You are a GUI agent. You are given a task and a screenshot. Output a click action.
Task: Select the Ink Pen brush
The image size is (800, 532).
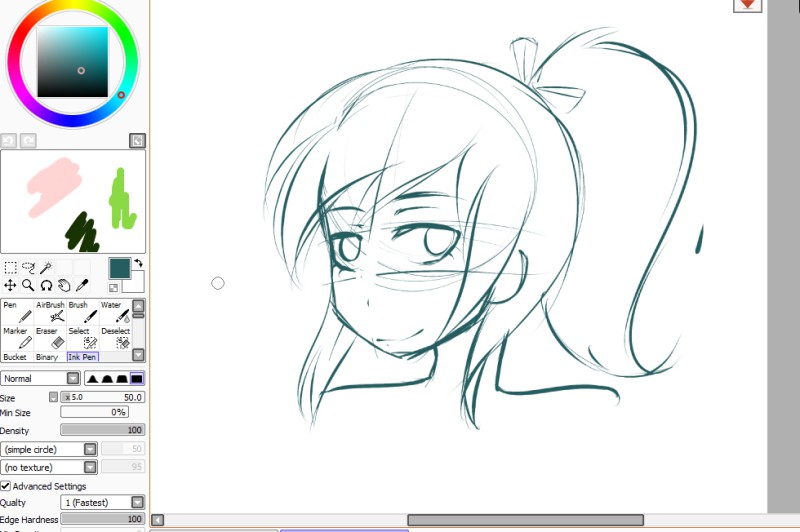pyautogui.click(x=83, y=357)
